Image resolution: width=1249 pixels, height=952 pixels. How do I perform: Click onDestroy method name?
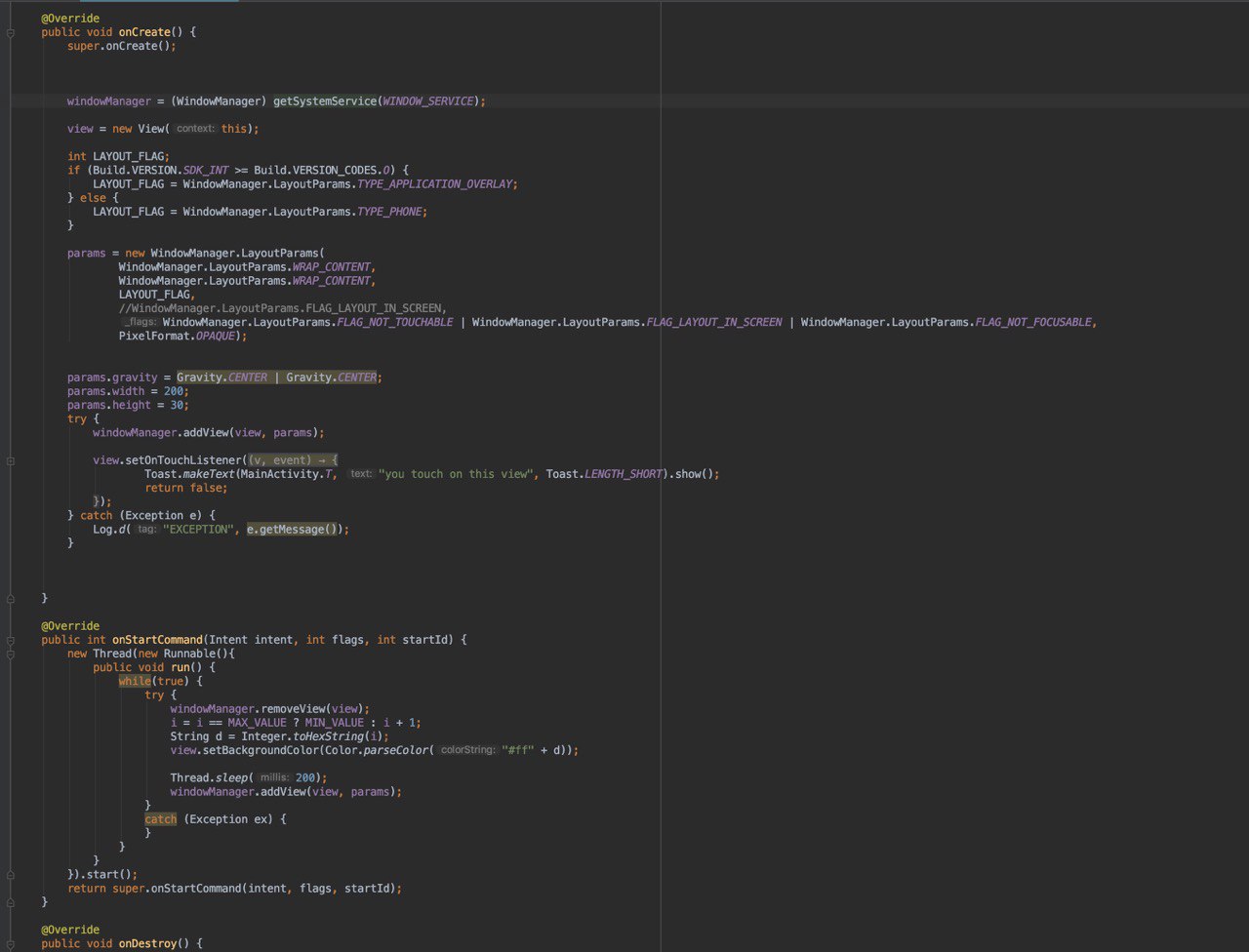click(147, 944)
